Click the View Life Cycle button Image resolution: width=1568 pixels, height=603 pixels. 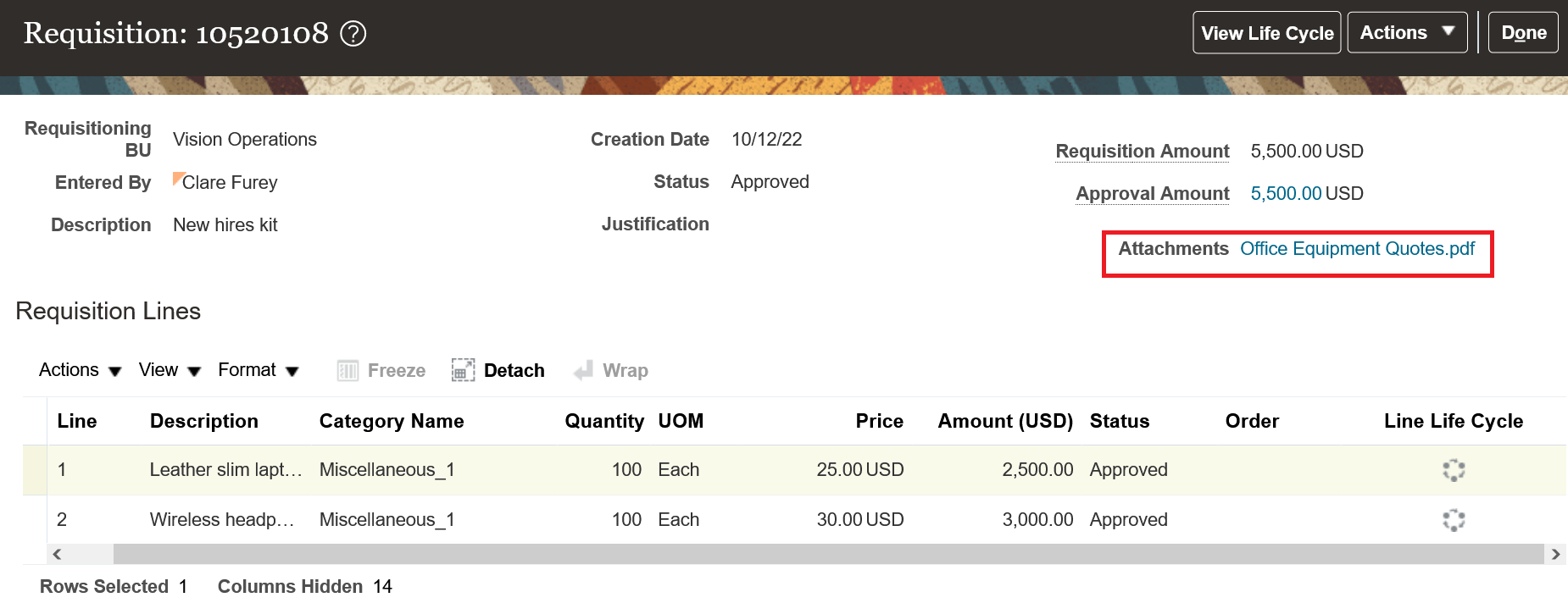[x=1266, y=33]
